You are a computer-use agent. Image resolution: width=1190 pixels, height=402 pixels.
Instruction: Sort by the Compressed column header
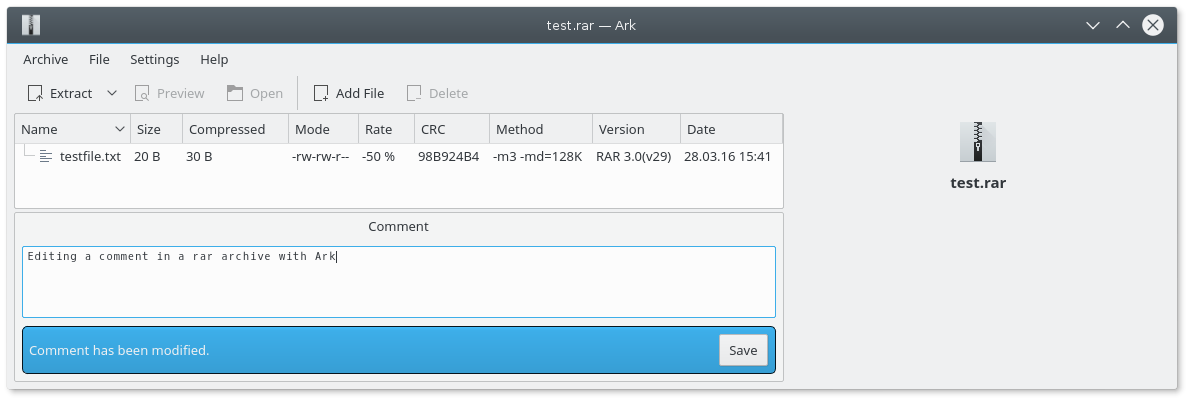pyautogui.click(x=227, y=129)
